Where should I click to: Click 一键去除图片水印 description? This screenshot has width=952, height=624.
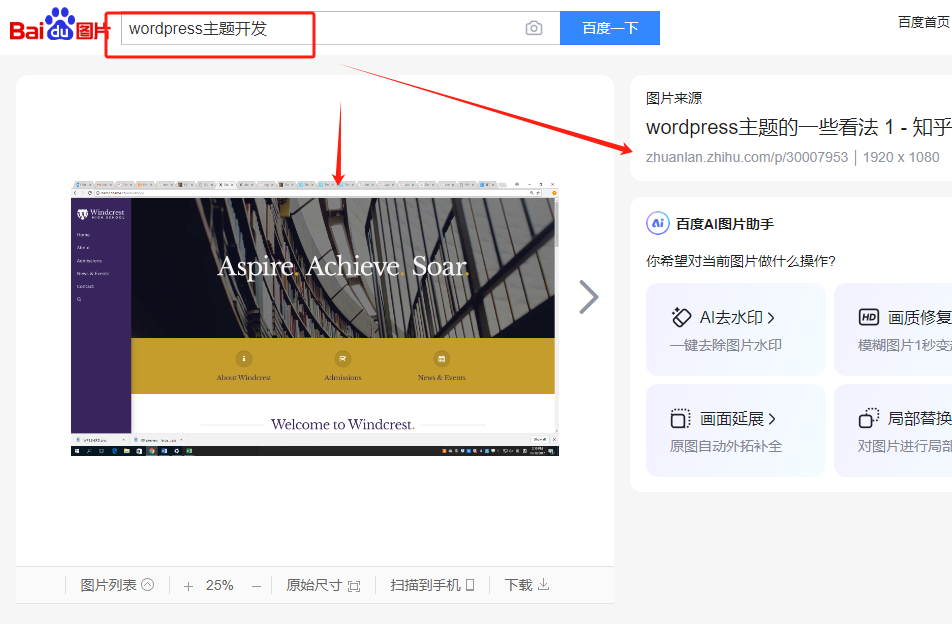(x=726, y=345)
